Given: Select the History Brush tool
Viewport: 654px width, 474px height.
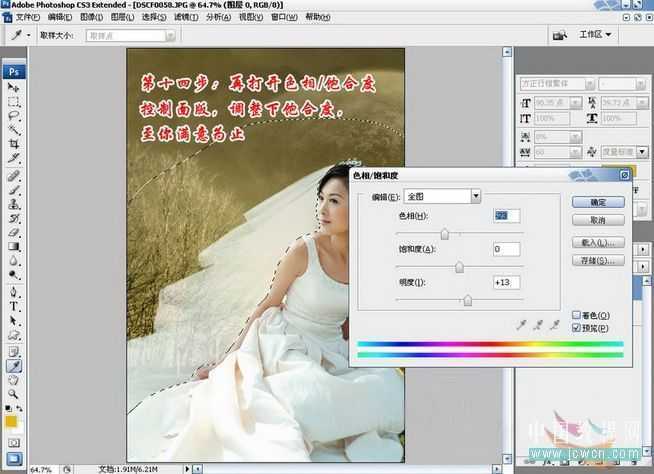Looking at the screenshot, I should point(13,218).
